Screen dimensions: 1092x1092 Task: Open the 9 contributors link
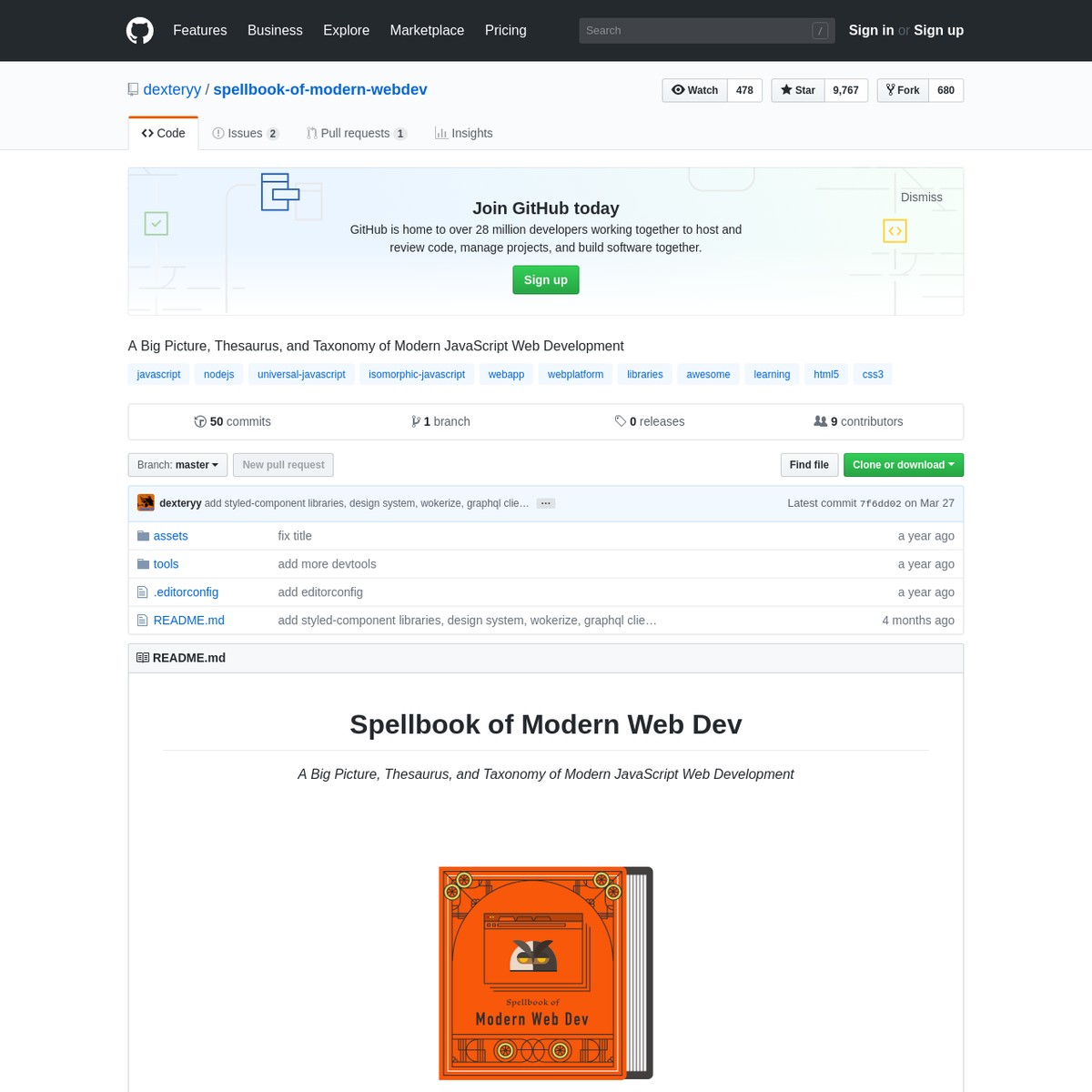858,421
